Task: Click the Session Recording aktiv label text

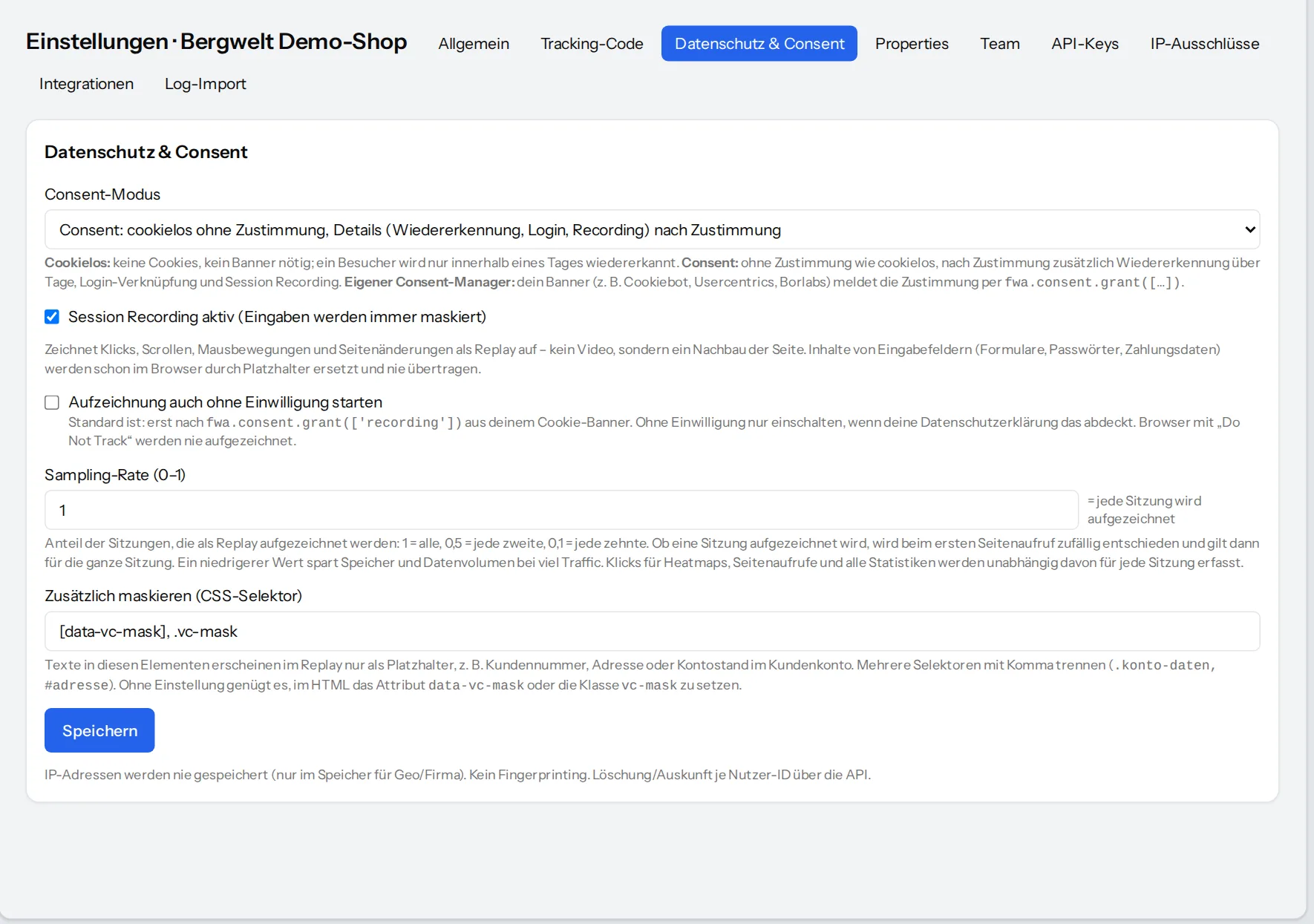Action: (277, 317)
